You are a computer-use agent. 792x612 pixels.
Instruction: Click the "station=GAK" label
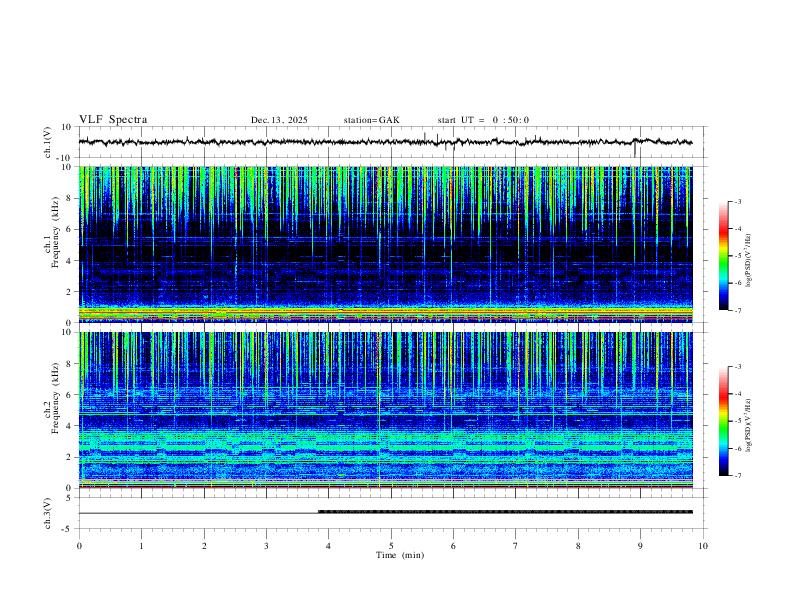(372, 120)
